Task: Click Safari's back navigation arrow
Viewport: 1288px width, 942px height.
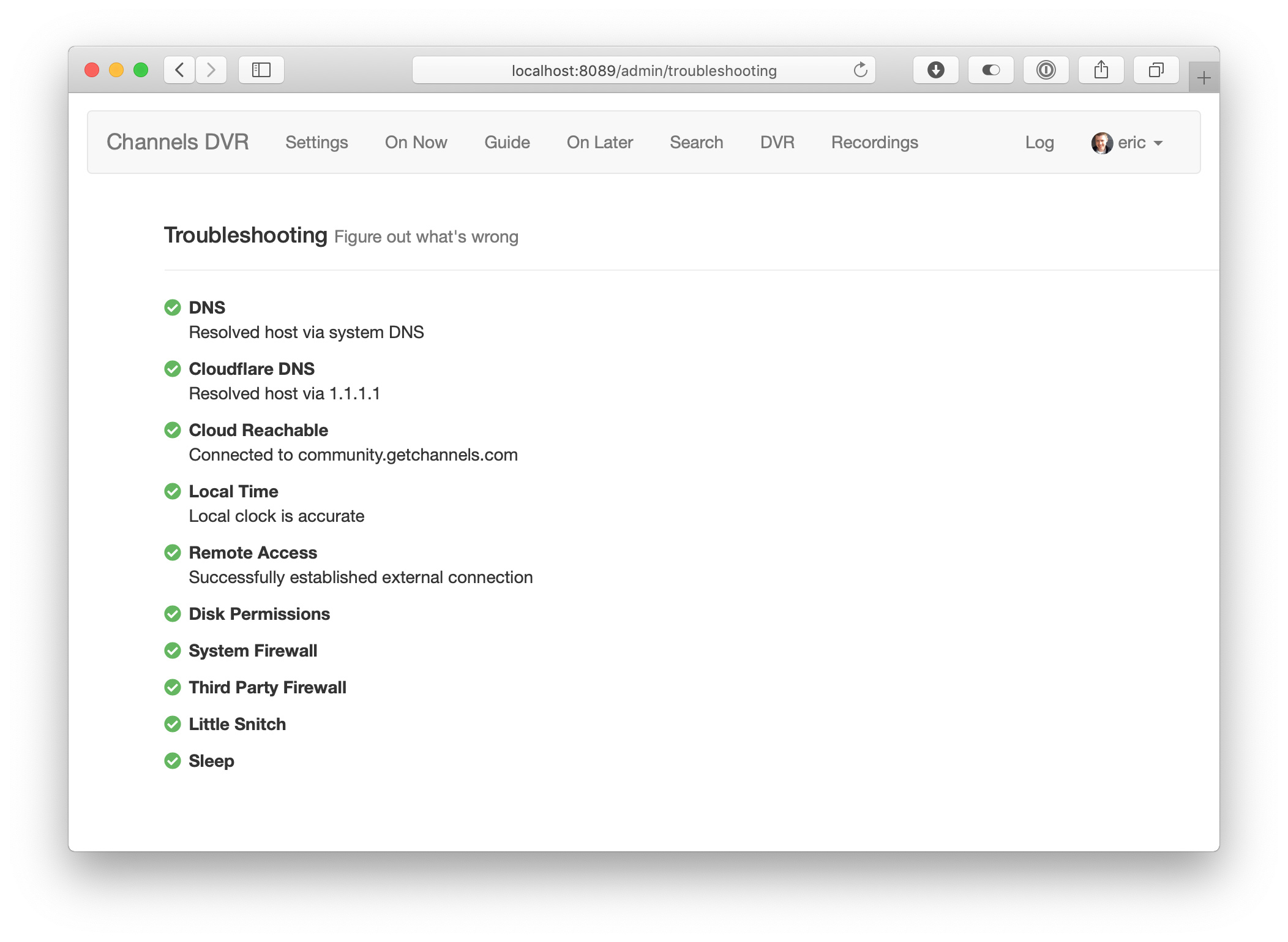Action: (179, 70)
